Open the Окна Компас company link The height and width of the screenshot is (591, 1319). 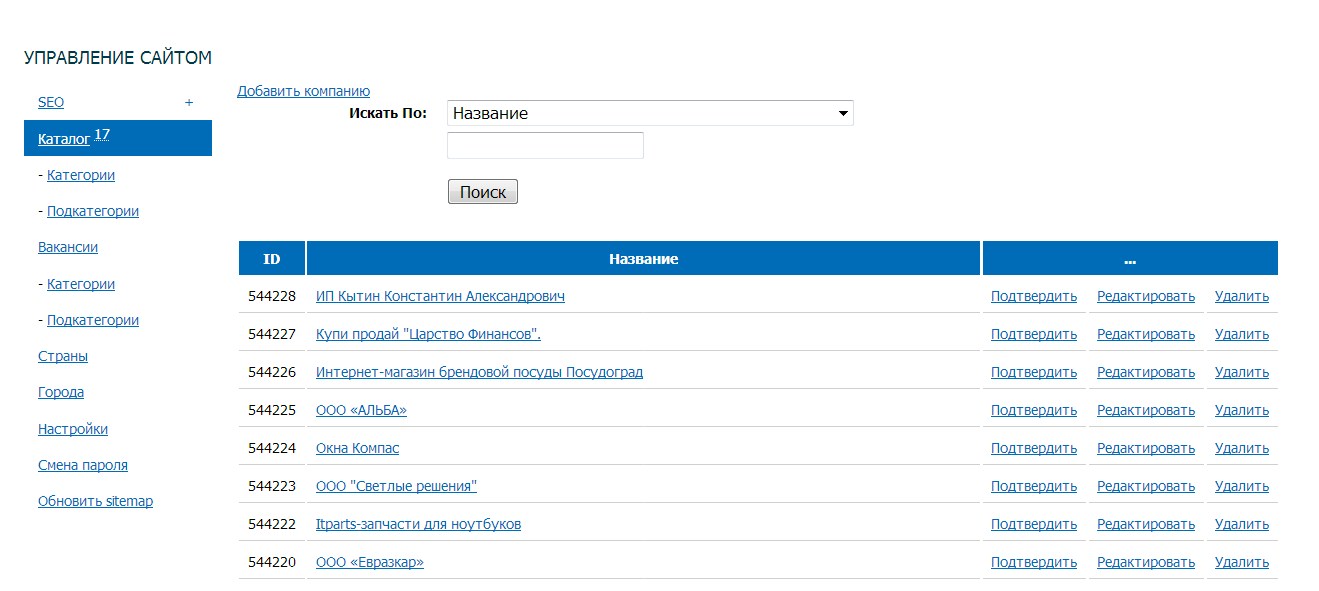[358, 448]
